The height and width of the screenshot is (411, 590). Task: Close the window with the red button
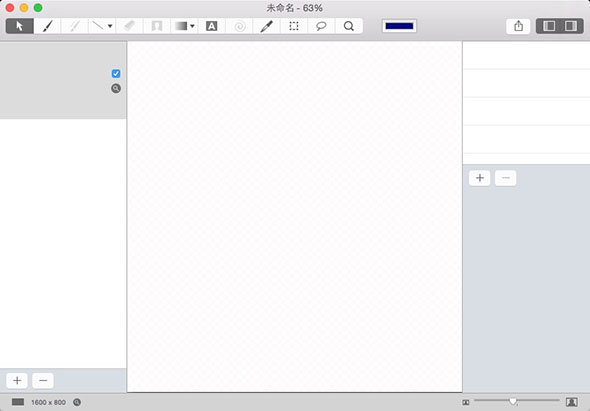pyautogui.click(x=10, y=8)
